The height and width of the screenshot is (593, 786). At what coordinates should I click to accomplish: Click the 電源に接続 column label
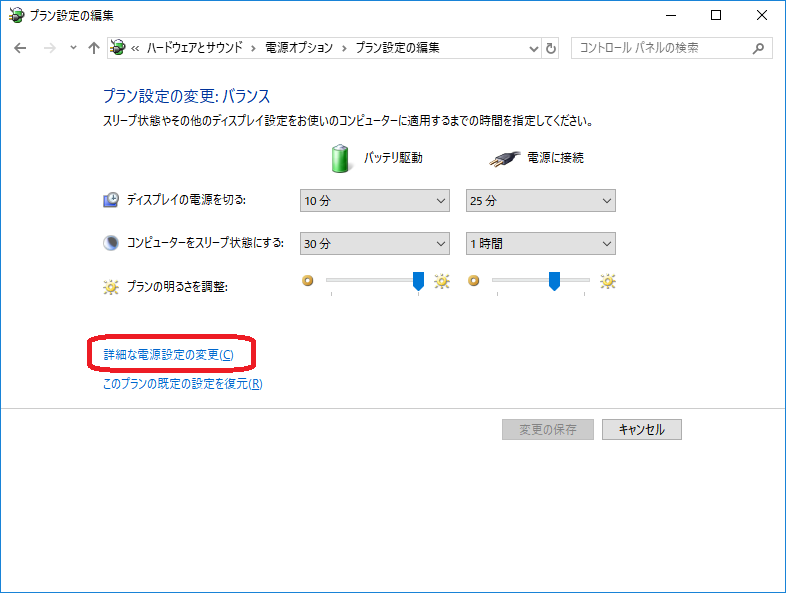(x=555, y=158)
